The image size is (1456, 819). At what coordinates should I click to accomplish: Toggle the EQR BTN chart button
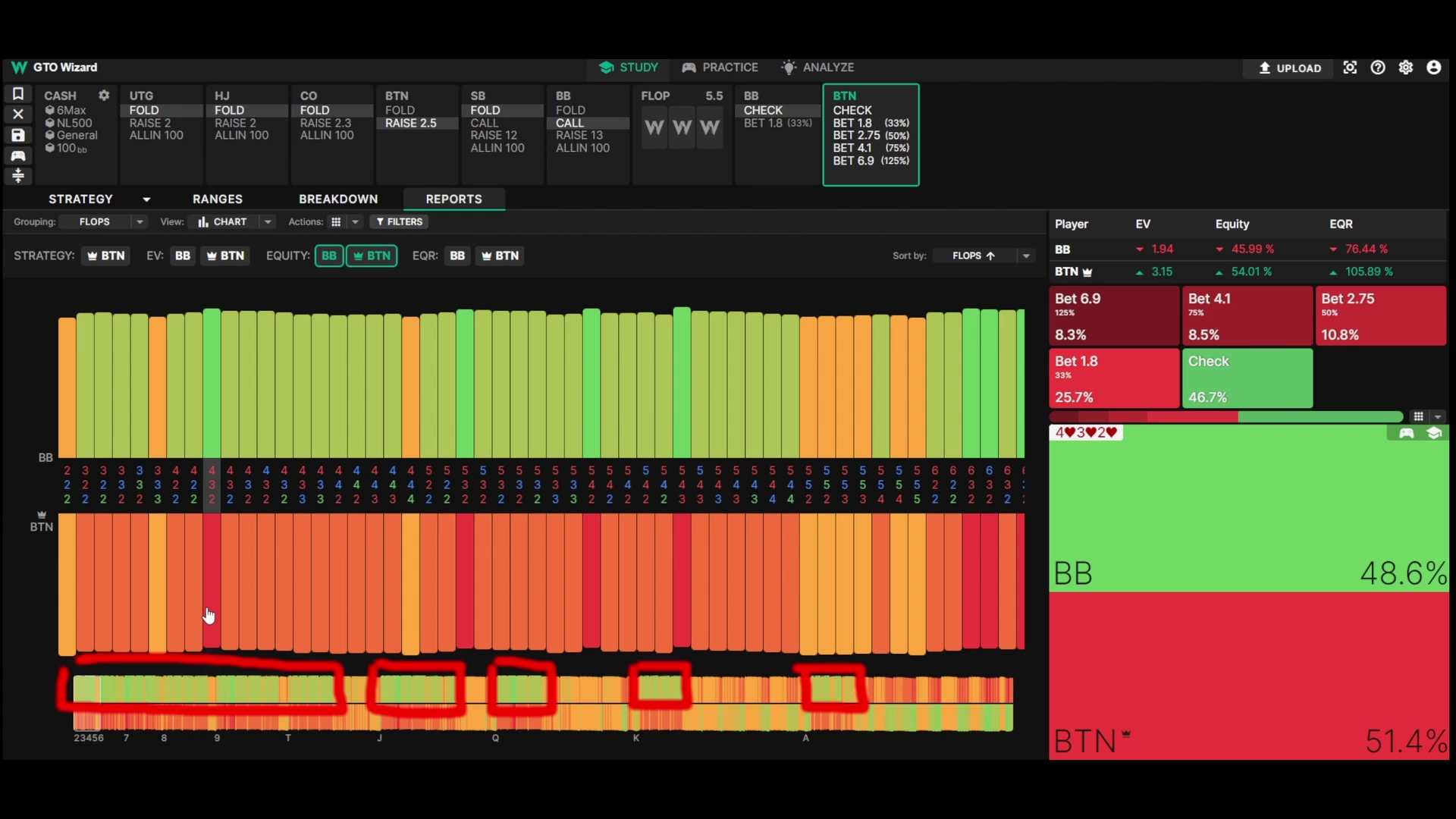[x=500, y=256]
